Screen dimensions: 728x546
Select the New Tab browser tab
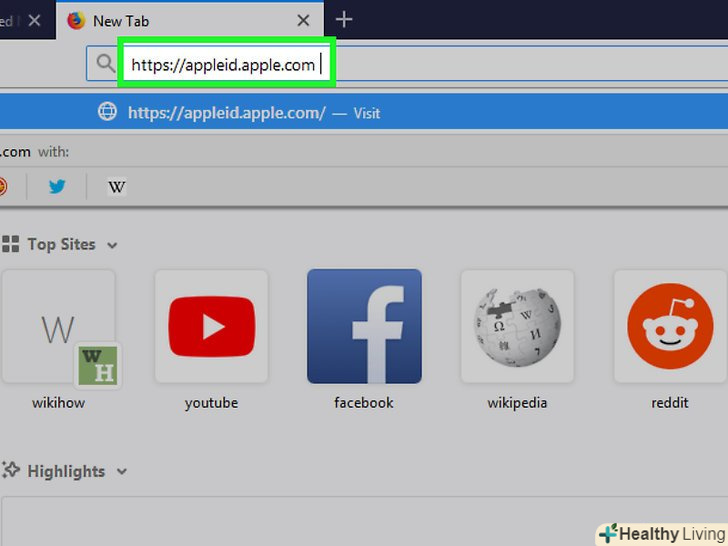189,20
